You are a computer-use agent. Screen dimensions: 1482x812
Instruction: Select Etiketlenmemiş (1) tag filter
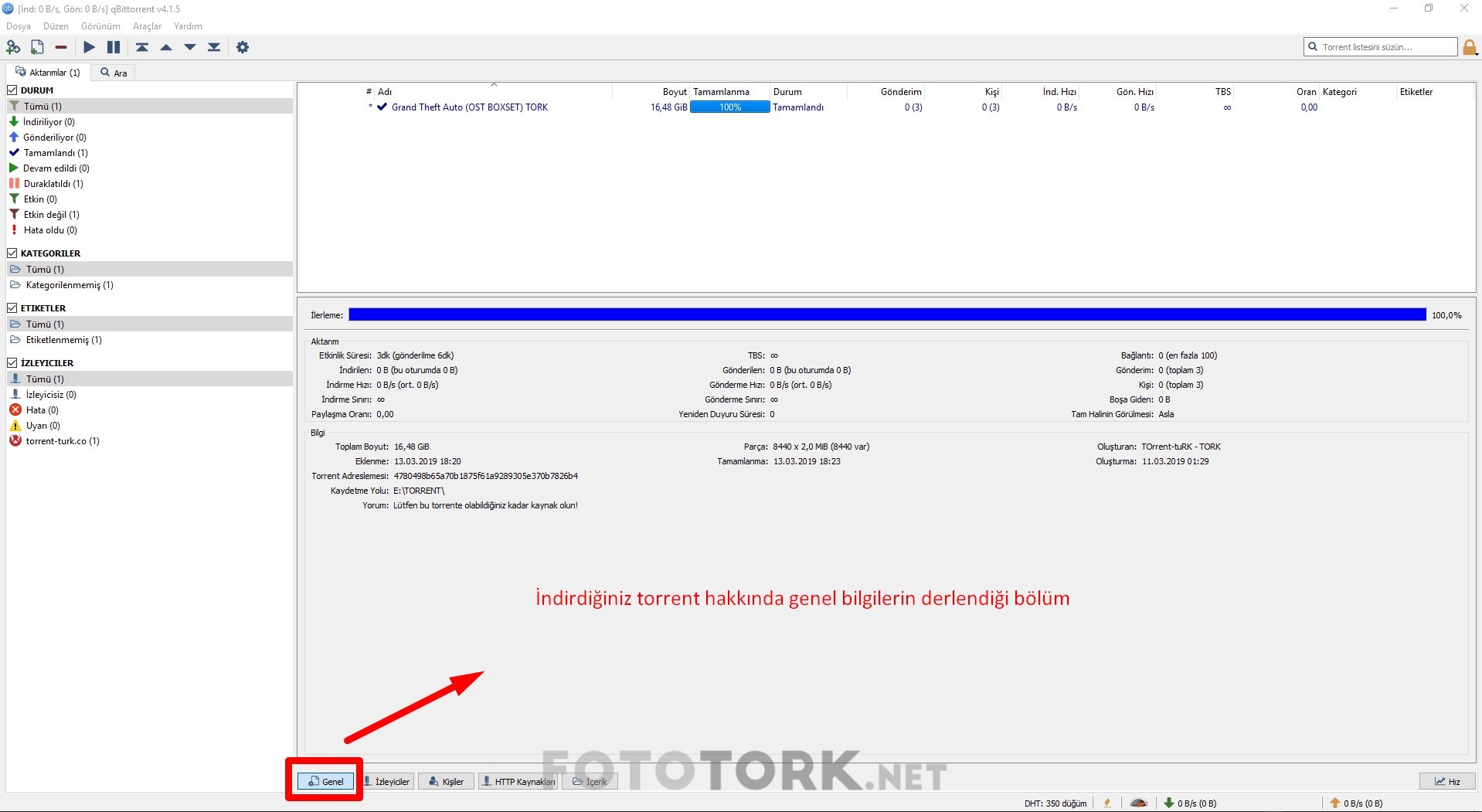click(x=150, y=340)
